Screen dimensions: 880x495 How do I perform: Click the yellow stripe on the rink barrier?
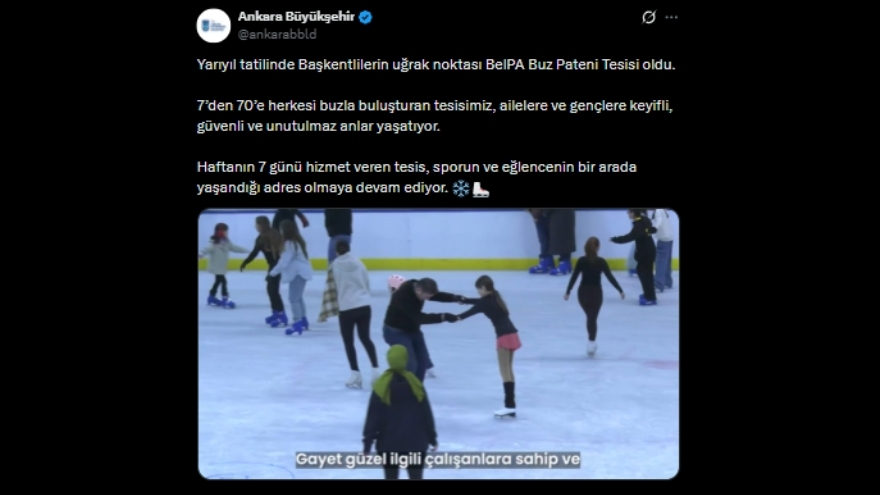pos(438,264)
